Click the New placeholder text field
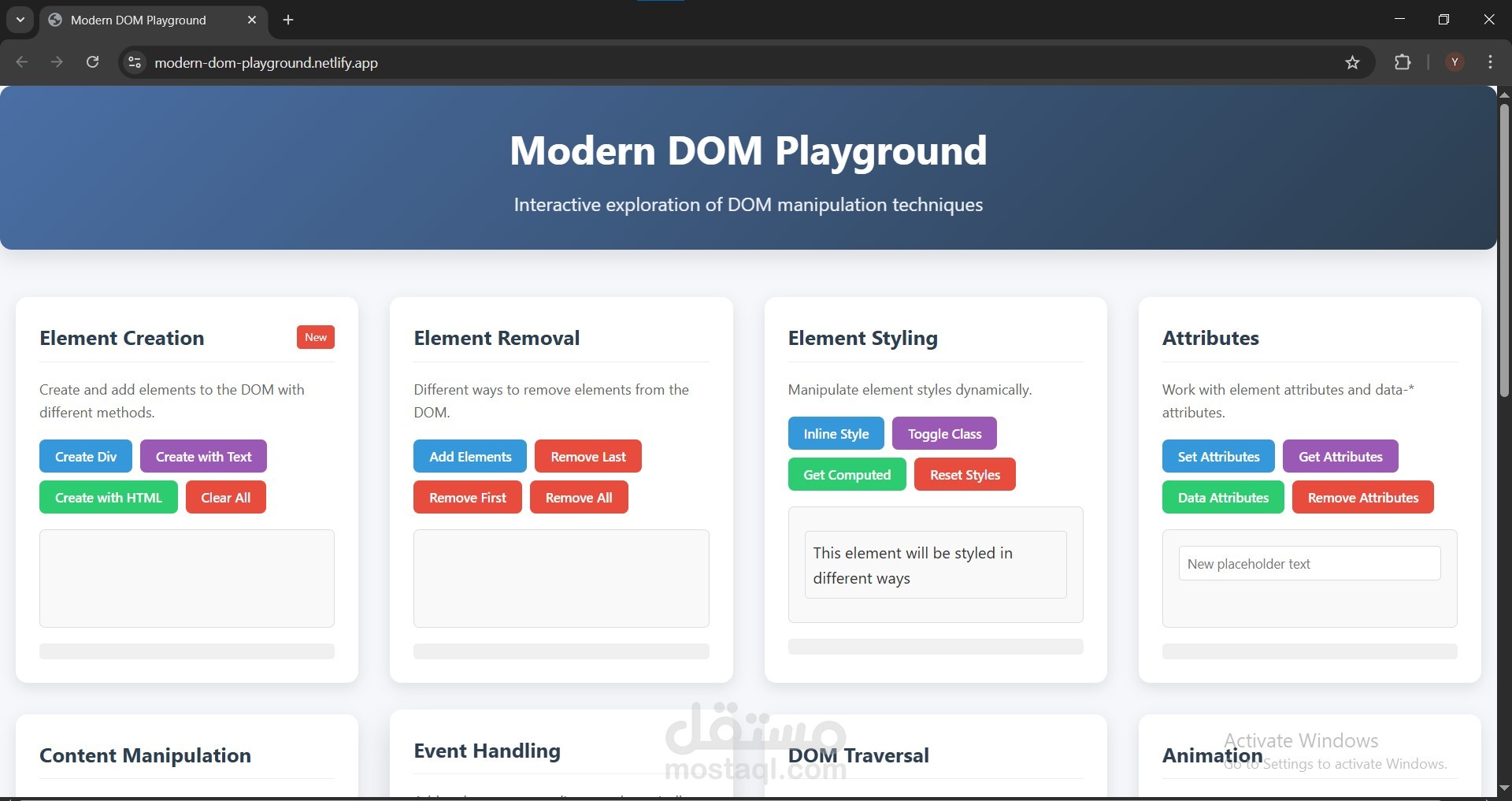The height and width of the screenshot is (801, 1512). [1309, 563]
